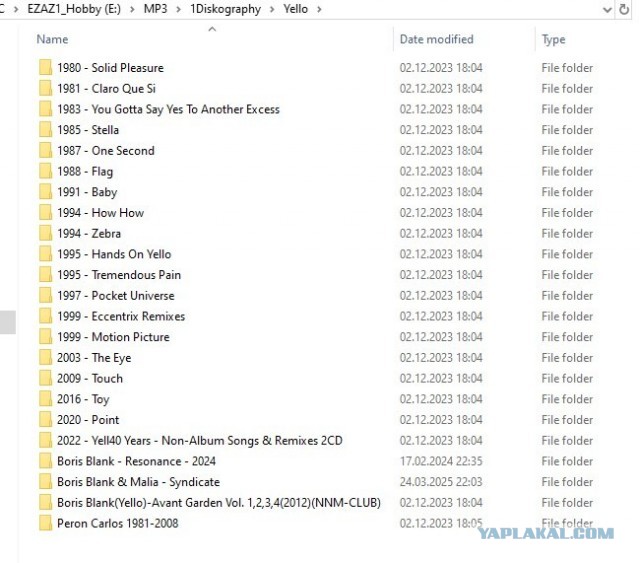640x563 pixels.
Task: Select Boris Blank & Malia - Syndicate name
Action: (x=138, y=482)
